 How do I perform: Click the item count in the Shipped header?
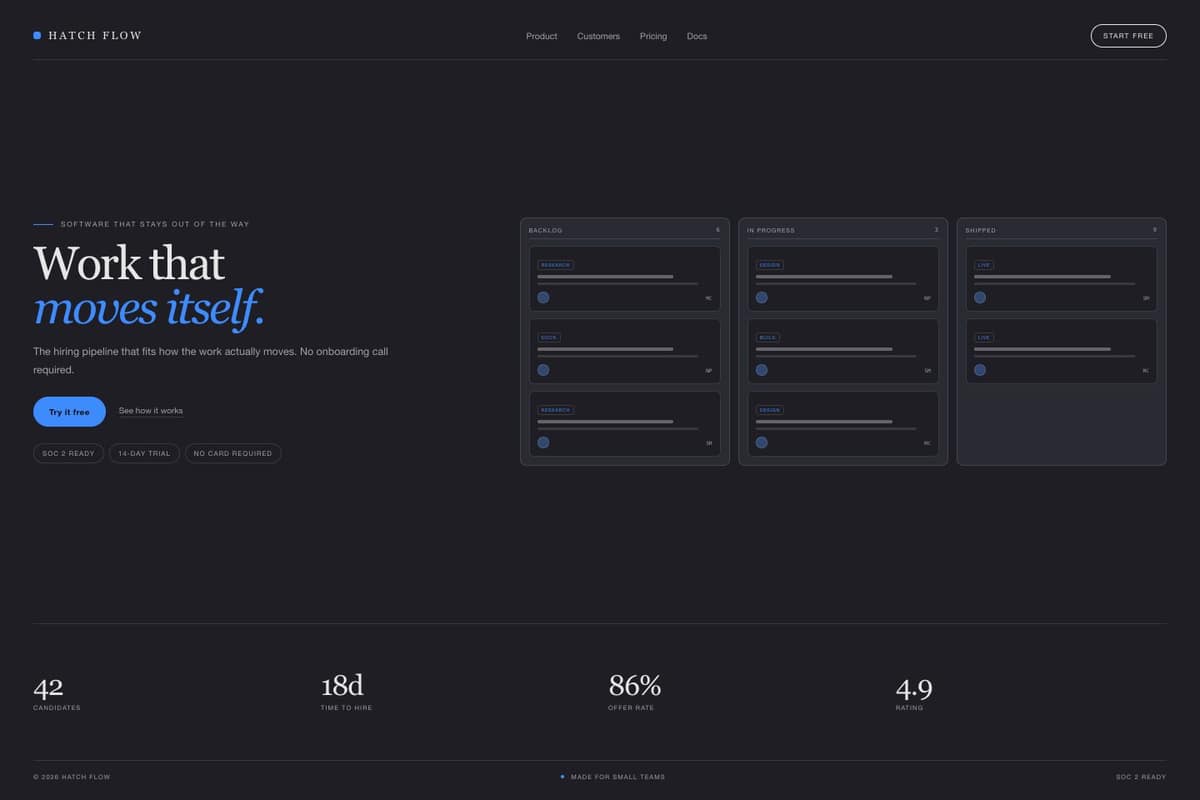coord(1154,230)
